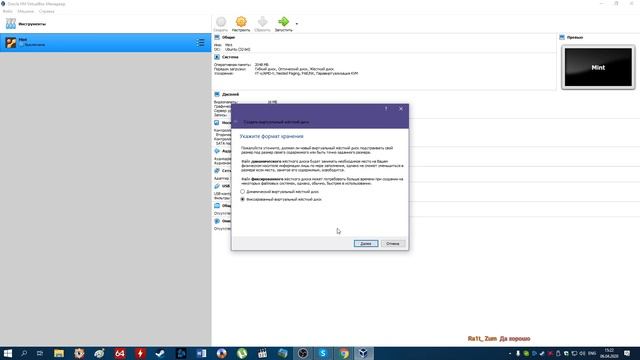
Task: Click the Сеть (Network) section icon
Action: tap(217, 171)
